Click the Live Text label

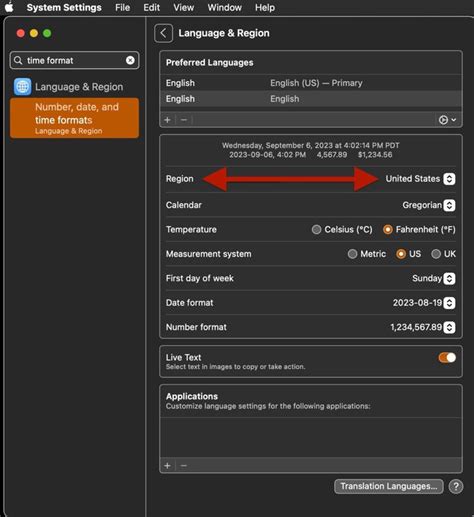(x=183, y=357)
